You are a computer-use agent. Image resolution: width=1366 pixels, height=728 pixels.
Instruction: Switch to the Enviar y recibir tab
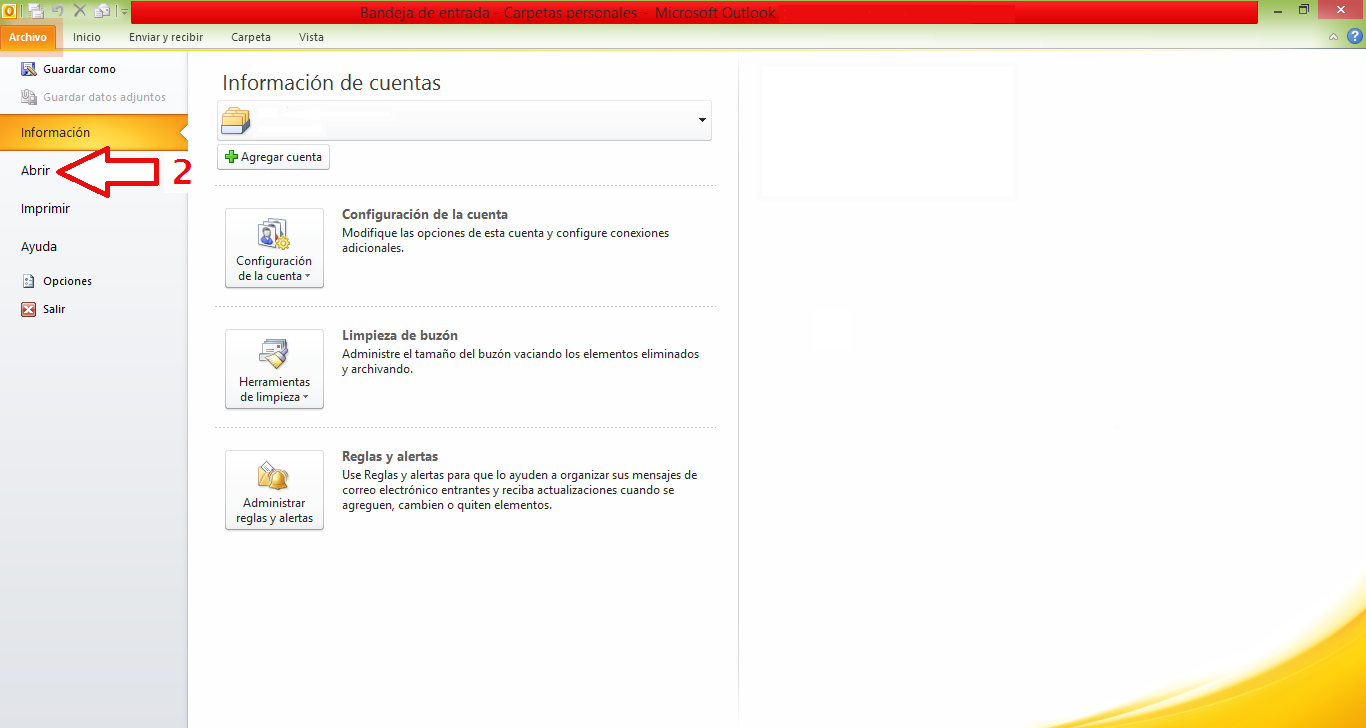166,37
